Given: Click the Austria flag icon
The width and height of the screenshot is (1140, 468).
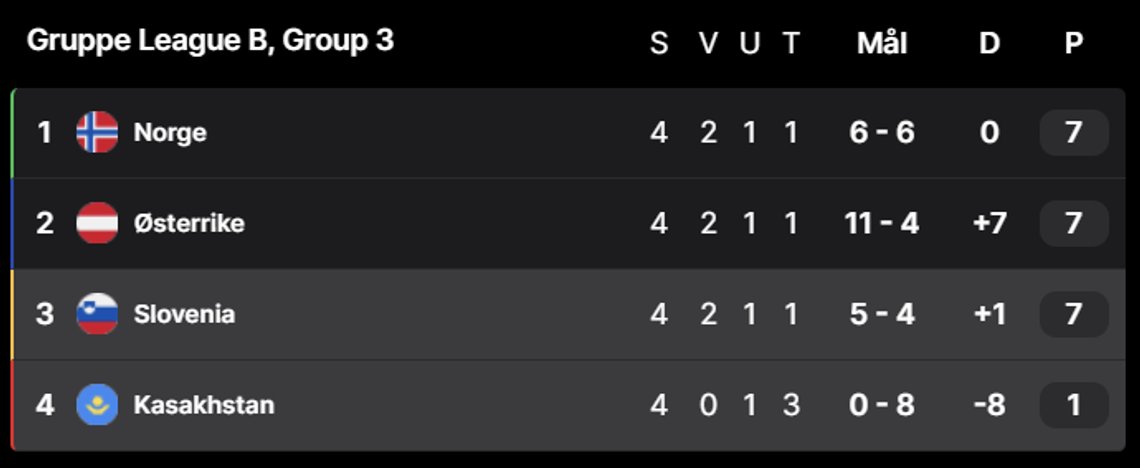Looking at the screenshot, I should pyautogui.click(x=97, y=223).
